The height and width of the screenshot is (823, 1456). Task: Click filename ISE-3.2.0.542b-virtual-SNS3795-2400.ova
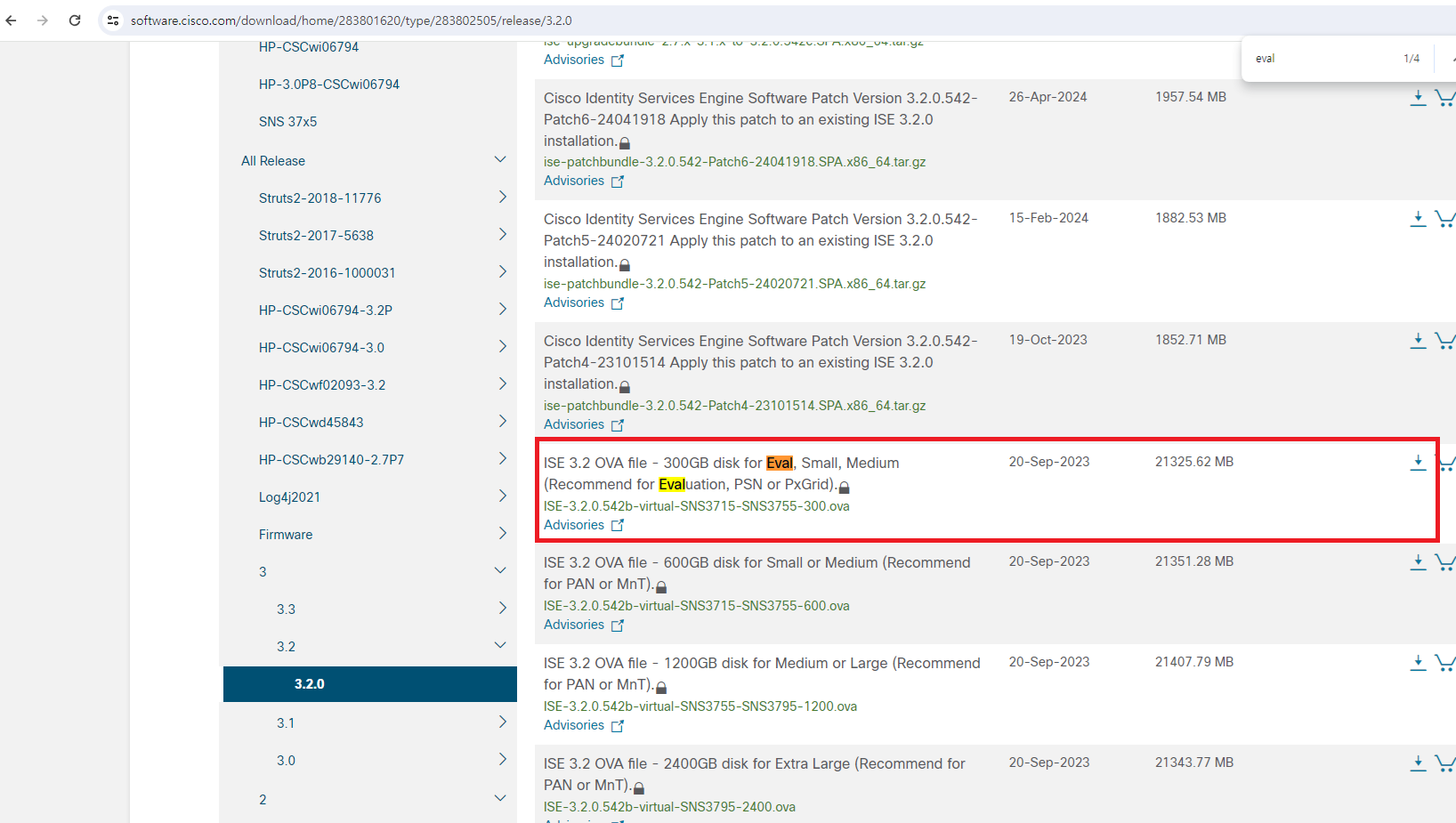[x=670, y=807]
